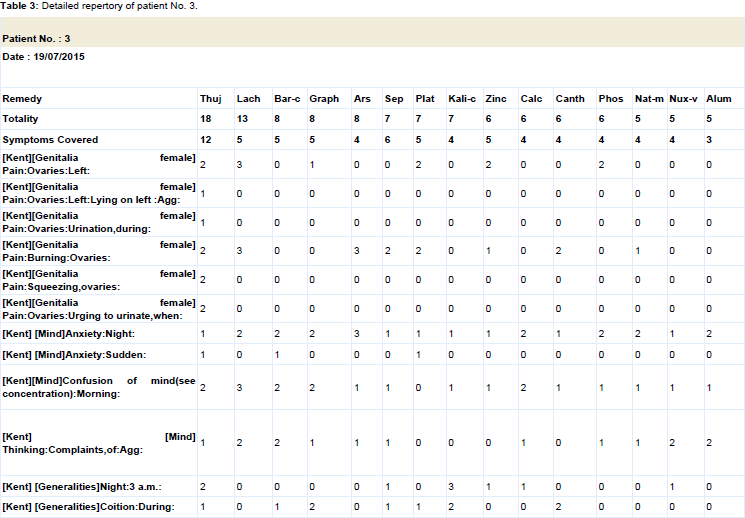Viewport: 745px width, 518px height.
Task: Click '[Generalities]Coition:During:' row label
Action: 88,507
